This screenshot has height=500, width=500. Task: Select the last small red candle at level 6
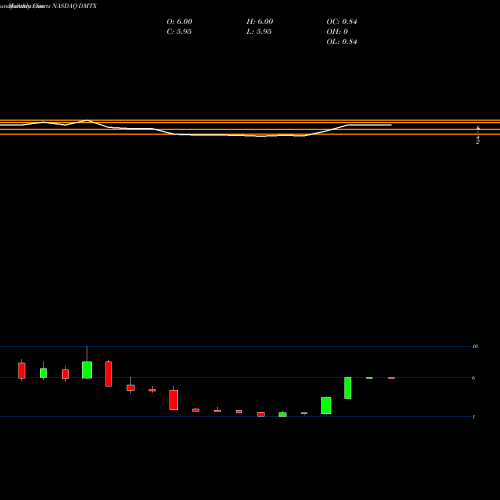pyautogui.click(x=391, y=378)
